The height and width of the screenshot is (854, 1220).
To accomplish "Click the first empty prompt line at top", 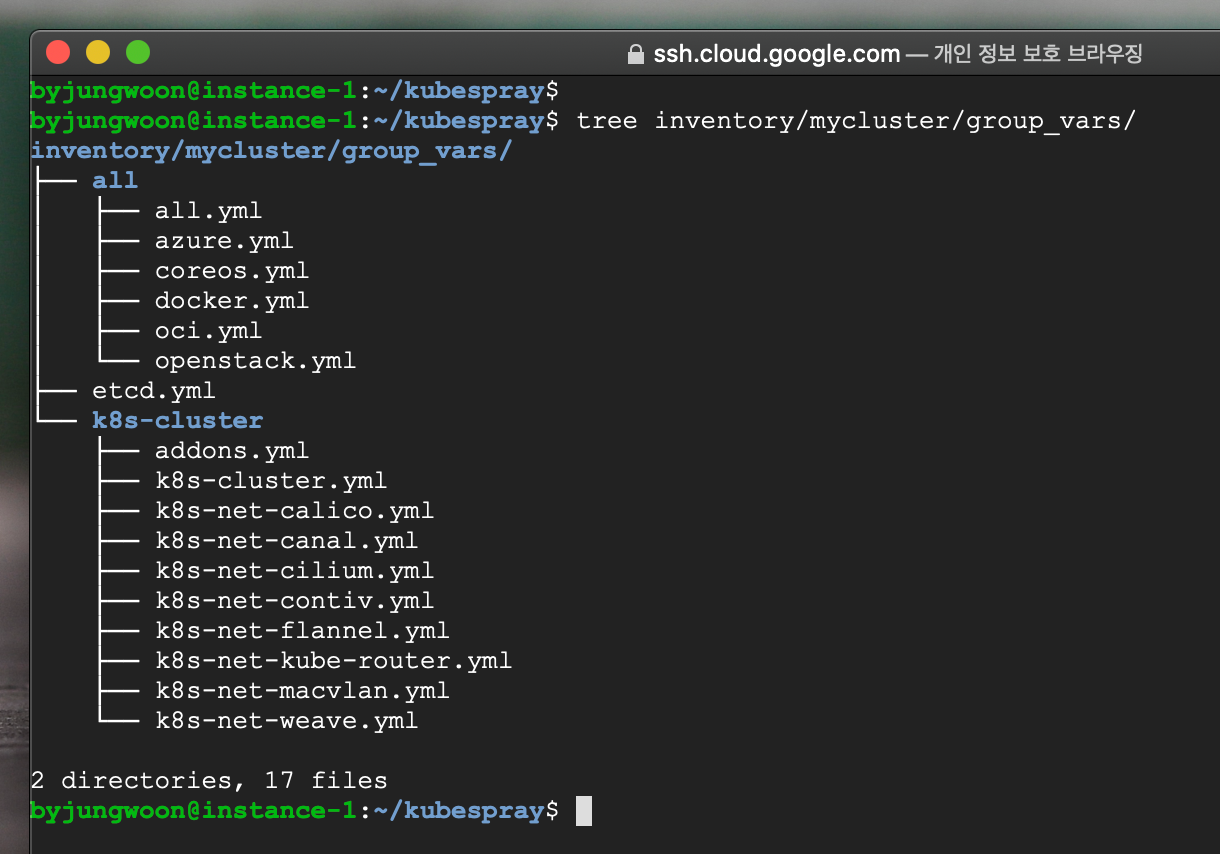I will click(x=294, y=91).
